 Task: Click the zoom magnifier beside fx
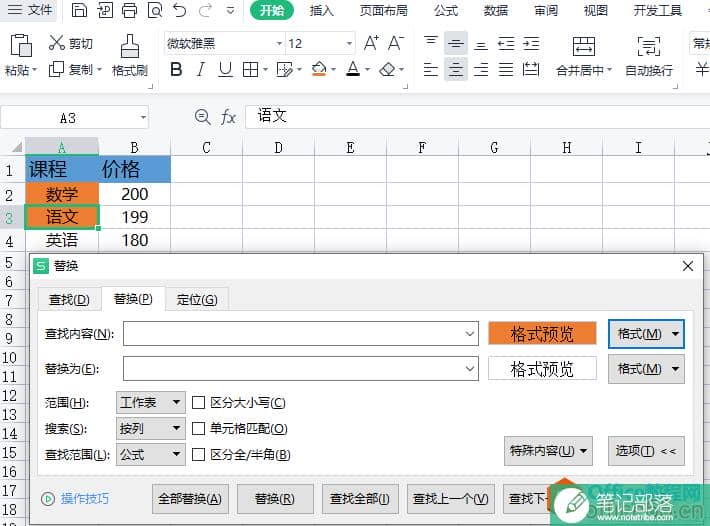tap(202, 117)
